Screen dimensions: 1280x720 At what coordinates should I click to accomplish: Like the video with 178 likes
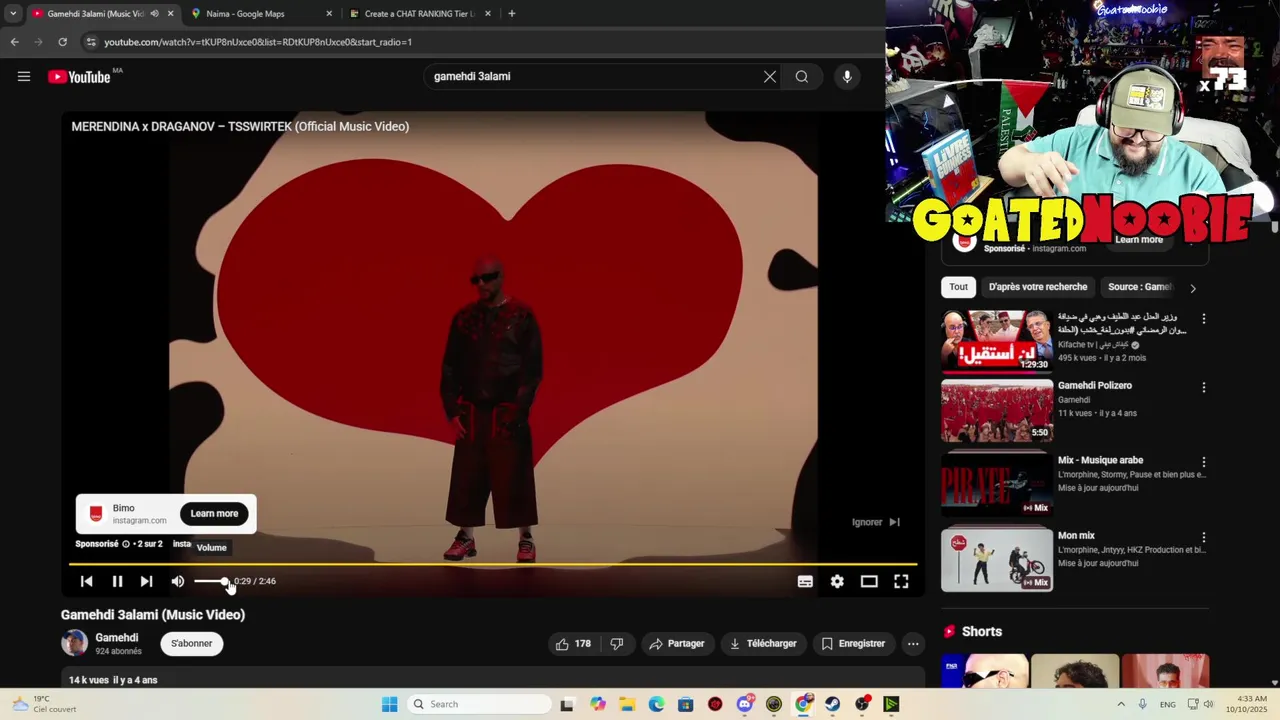(573, 644)
